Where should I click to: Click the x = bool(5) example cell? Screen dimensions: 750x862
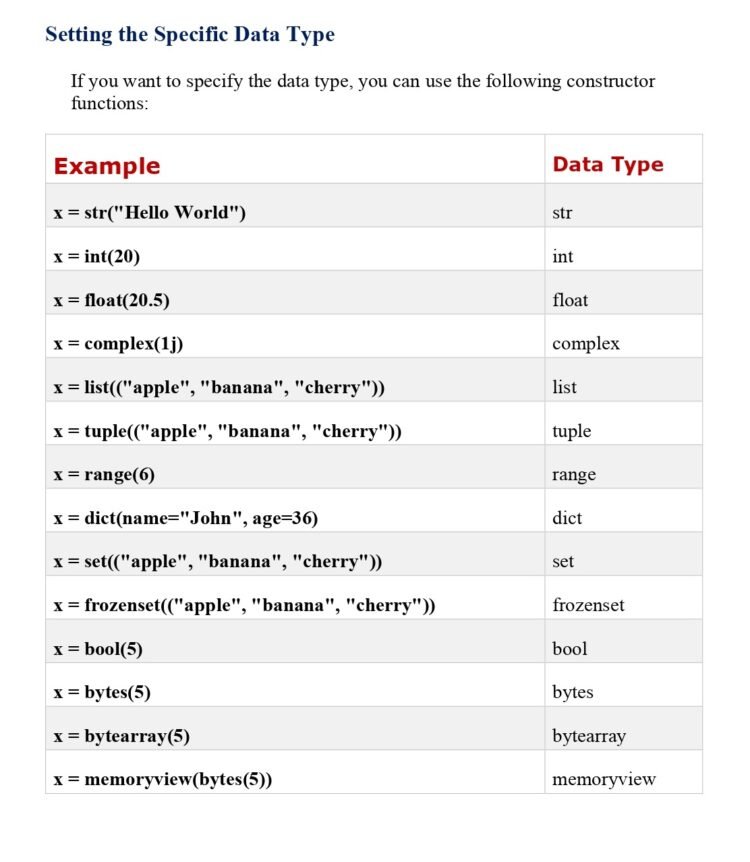pos(98,649)
